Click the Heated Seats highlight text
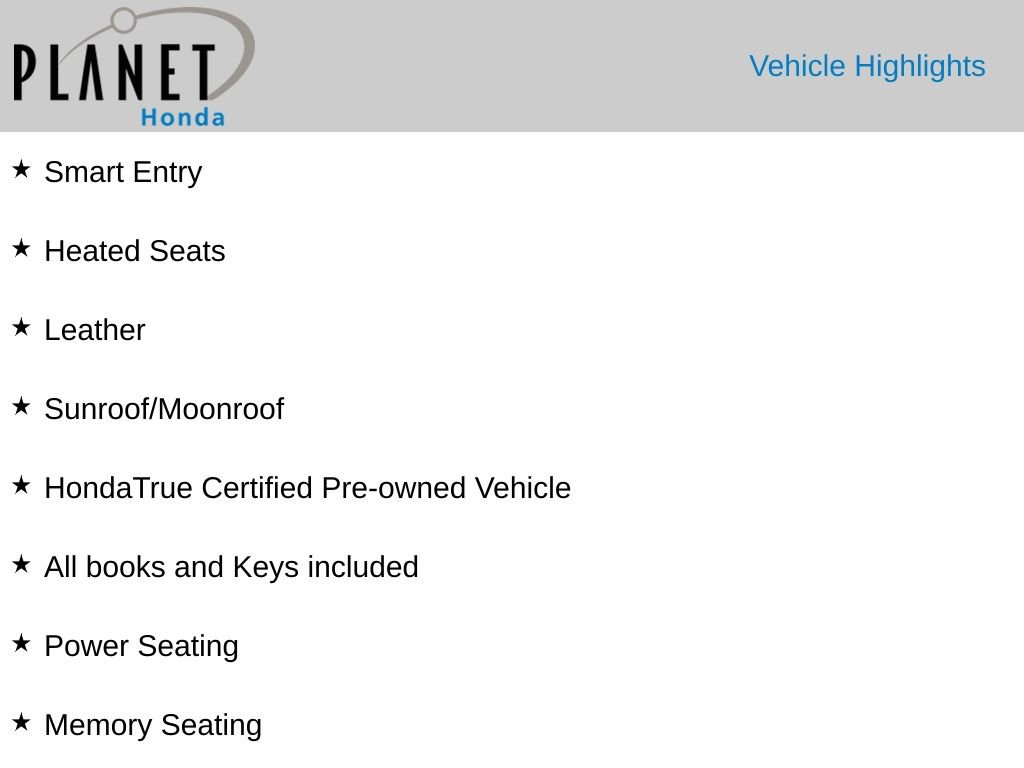 click(x=135, y=251)
